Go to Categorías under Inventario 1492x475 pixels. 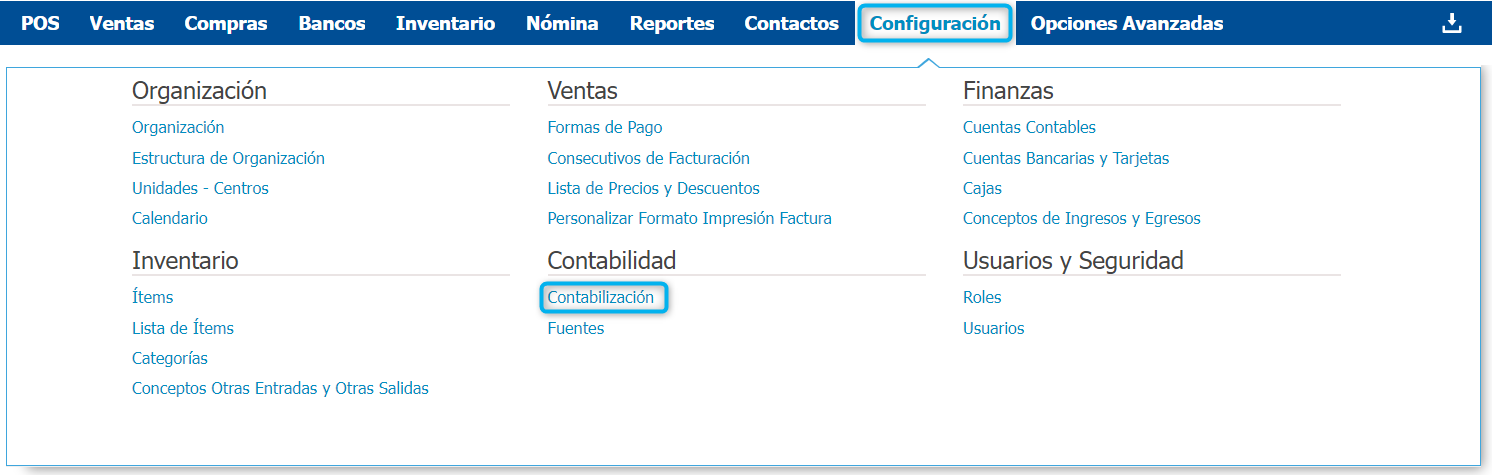click(170, 358)
